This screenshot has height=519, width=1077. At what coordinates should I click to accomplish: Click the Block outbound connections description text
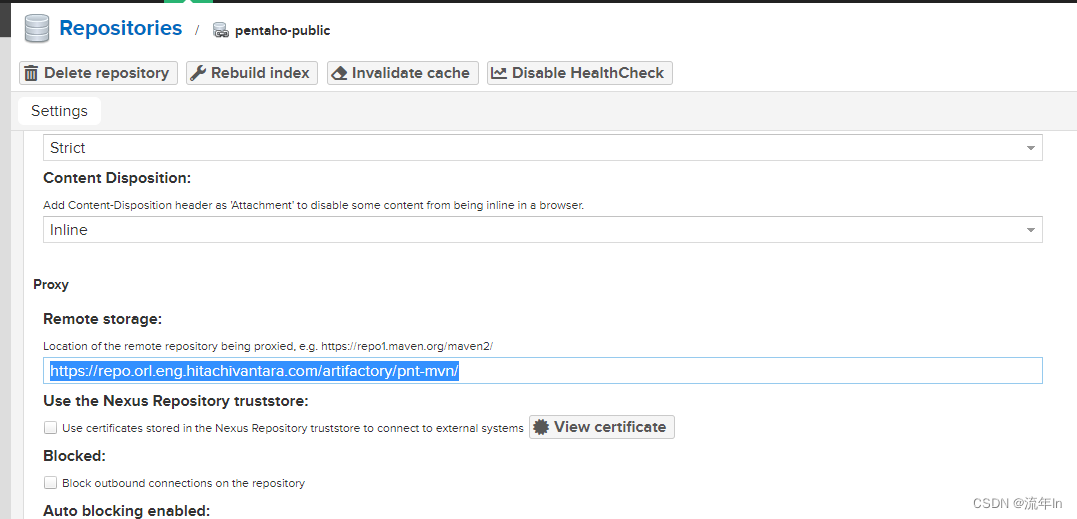click(x=183, y=483)
